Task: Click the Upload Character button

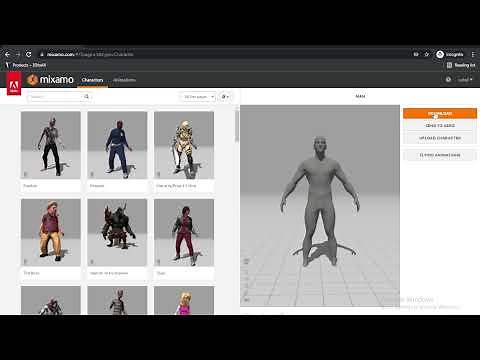Action: click(440, 138)
